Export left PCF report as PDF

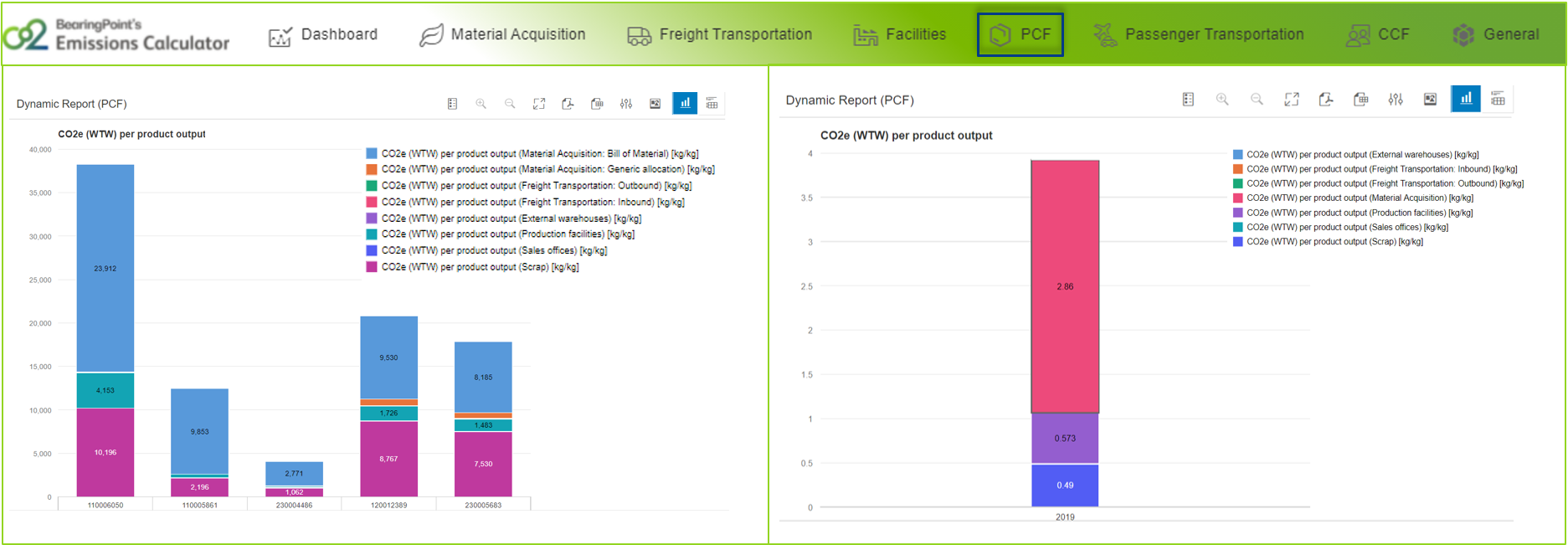[x=568, y=104]
